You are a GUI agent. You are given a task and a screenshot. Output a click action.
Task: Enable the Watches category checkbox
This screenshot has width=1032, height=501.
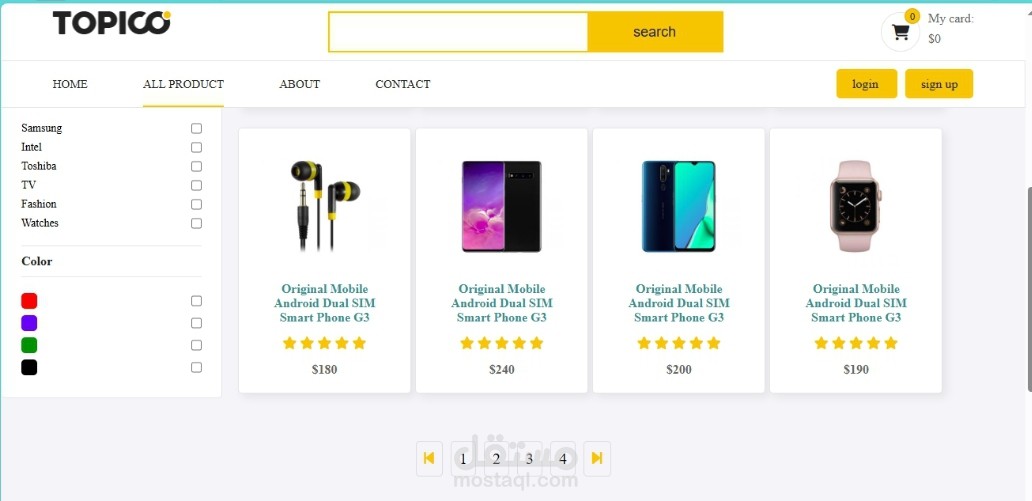pyautogui.click(x=196, y=223)
